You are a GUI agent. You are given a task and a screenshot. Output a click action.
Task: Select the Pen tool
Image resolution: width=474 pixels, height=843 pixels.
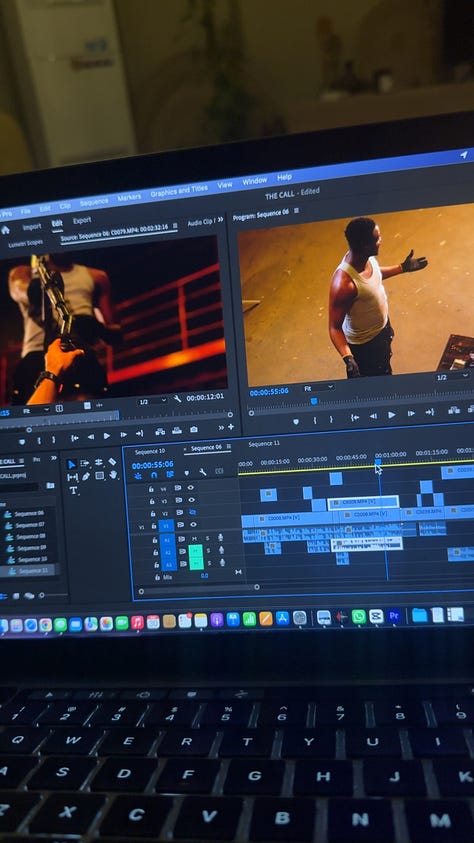[x=85, y=476]
